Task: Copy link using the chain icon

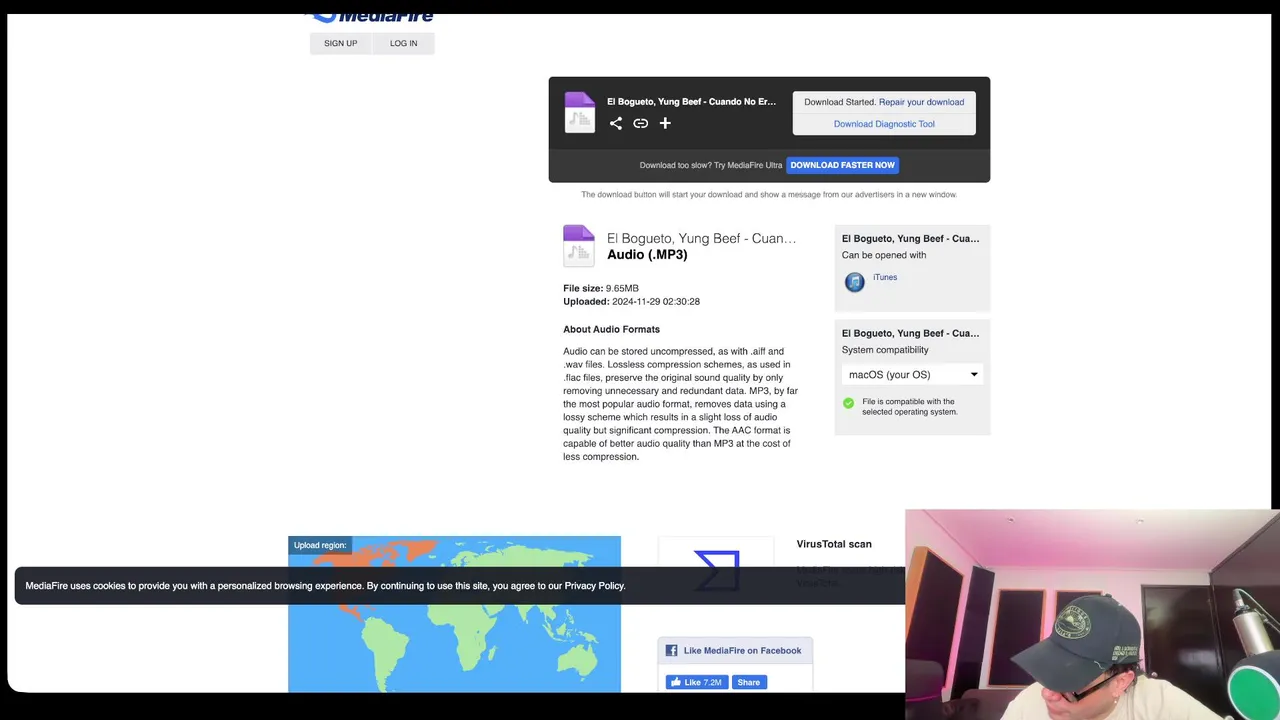Action: click(x=641, y=123)
